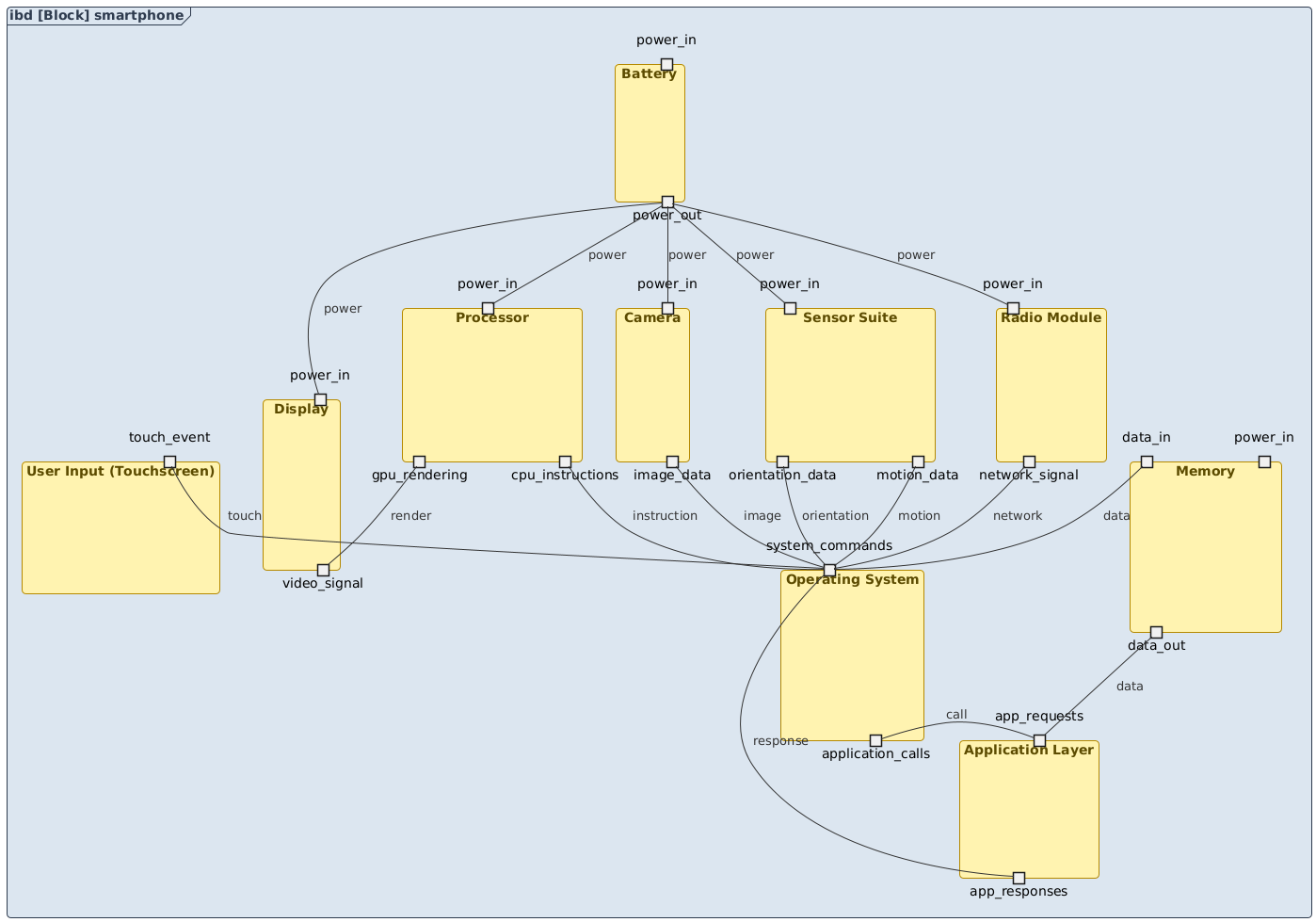Select the image_data port on Camera
Image resolution: width=1316 pixels, height=922 pixels.
coord(671,461)
